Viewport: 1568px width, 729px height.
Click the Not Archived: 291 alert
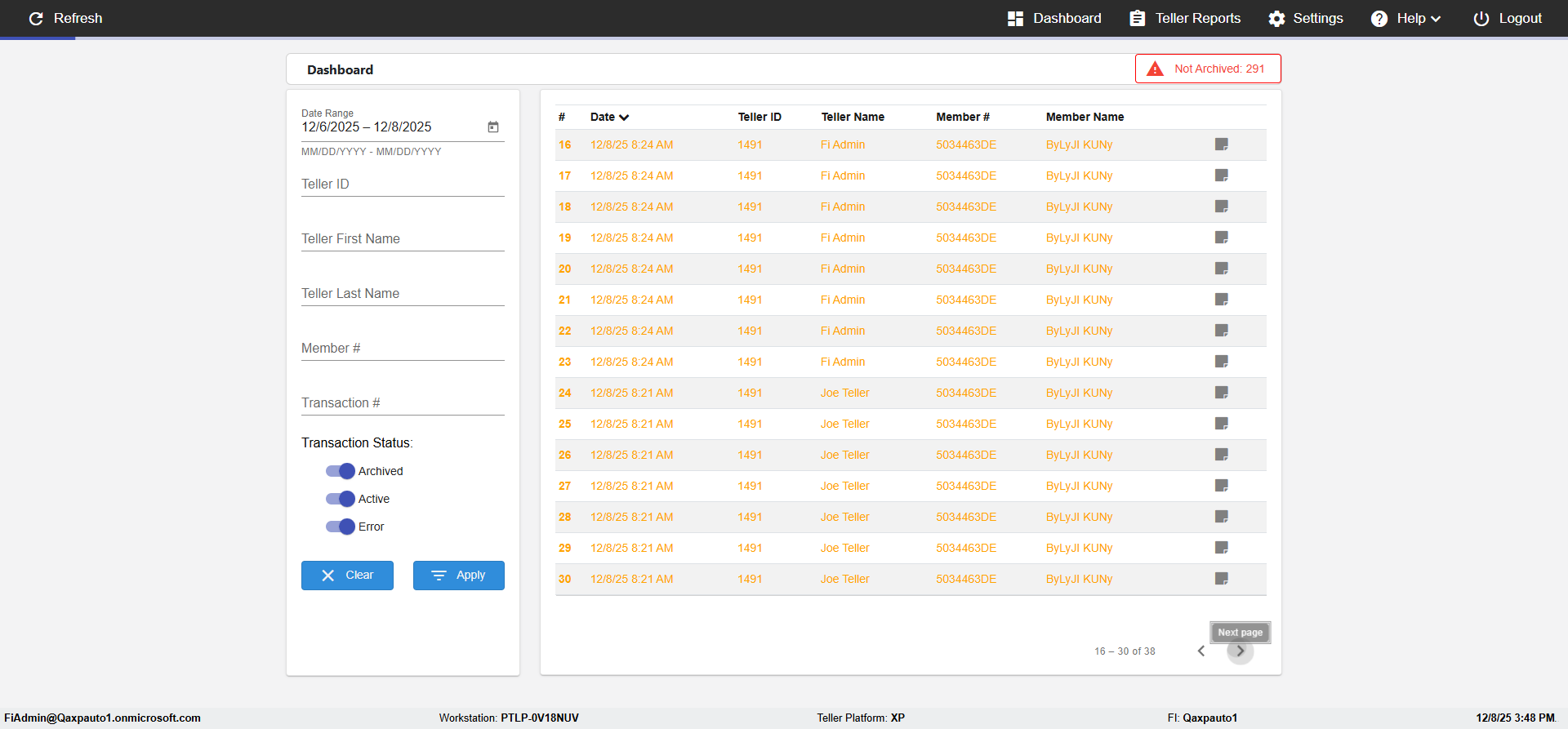pos(1208,69)
